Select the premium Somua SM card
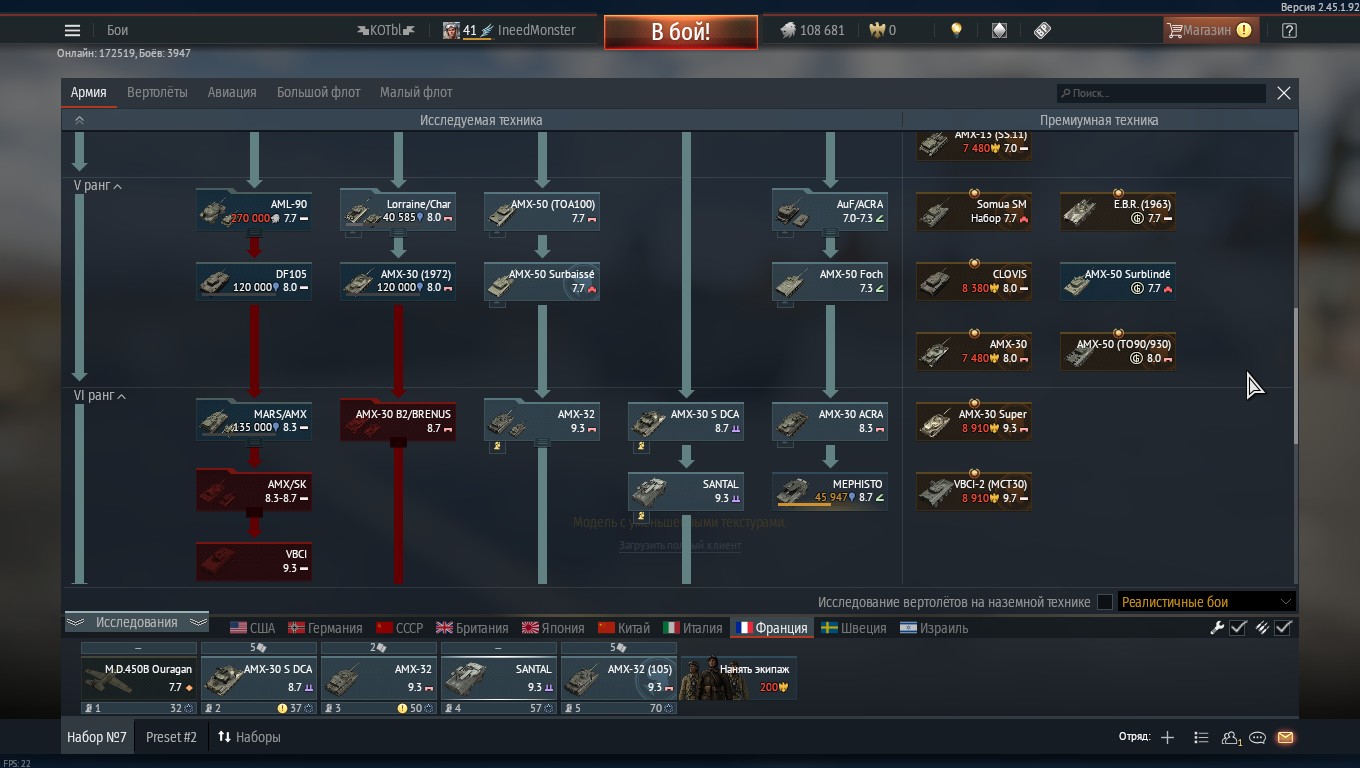This screenshot has width=1360, height=768. tap(974, 211)
